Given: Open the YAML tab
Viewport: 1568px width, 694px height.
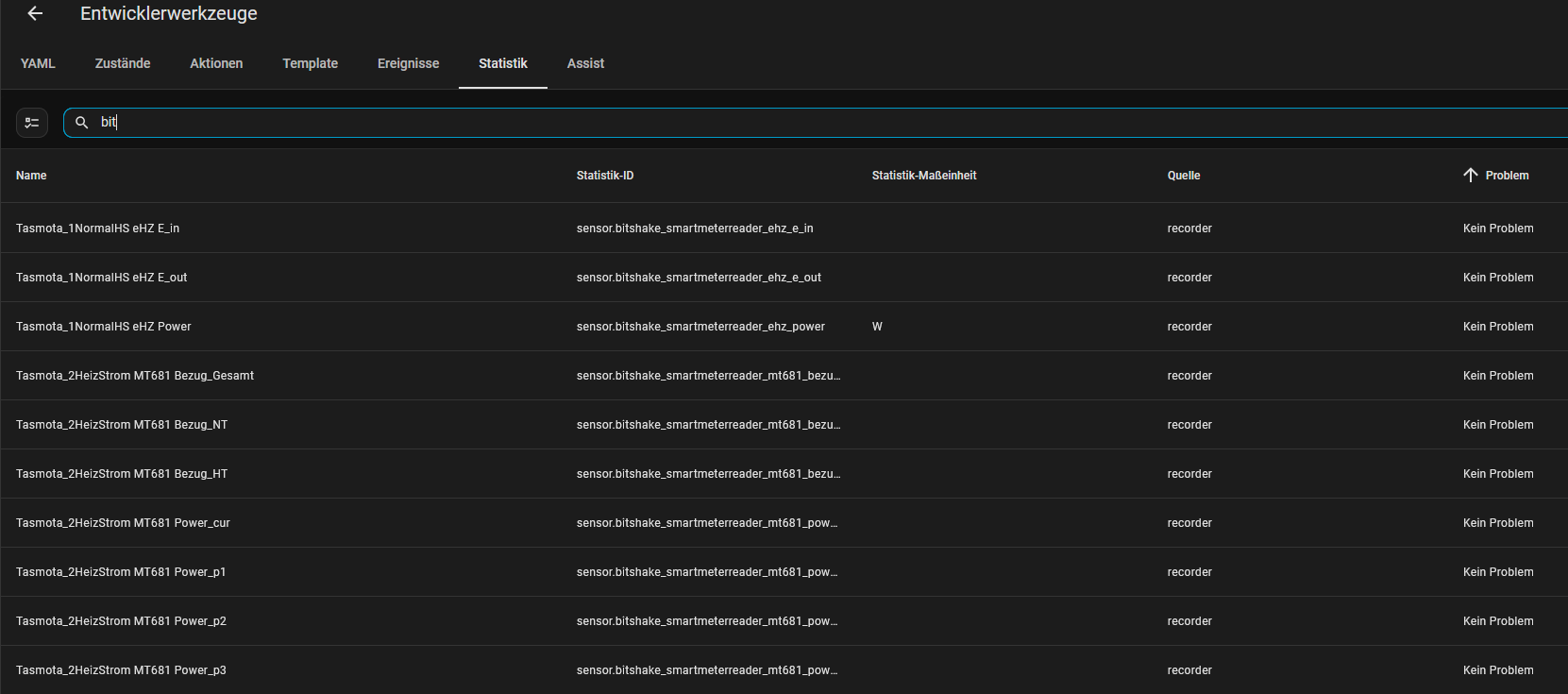Looking at the screenshot, I should coord(38,63).
